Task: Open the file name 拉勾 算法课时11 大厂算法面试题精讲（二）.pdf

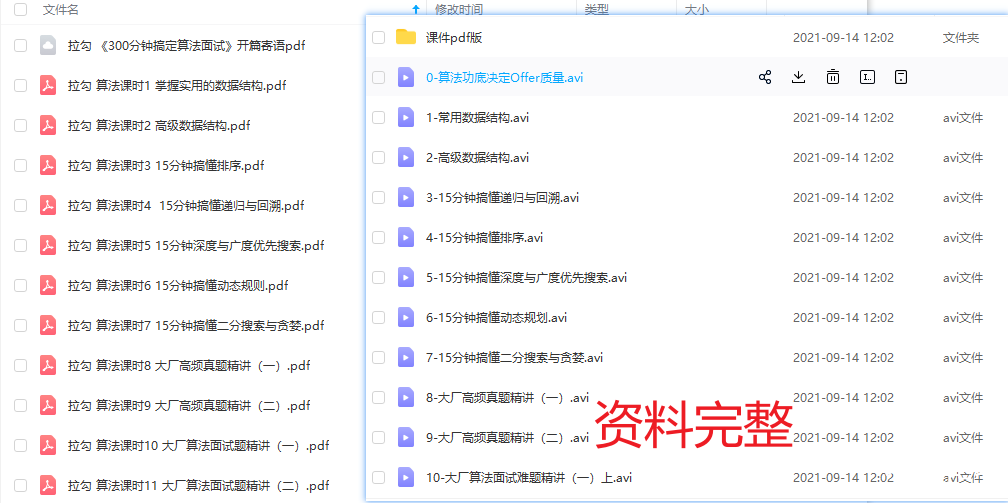Action: (198, 485)
